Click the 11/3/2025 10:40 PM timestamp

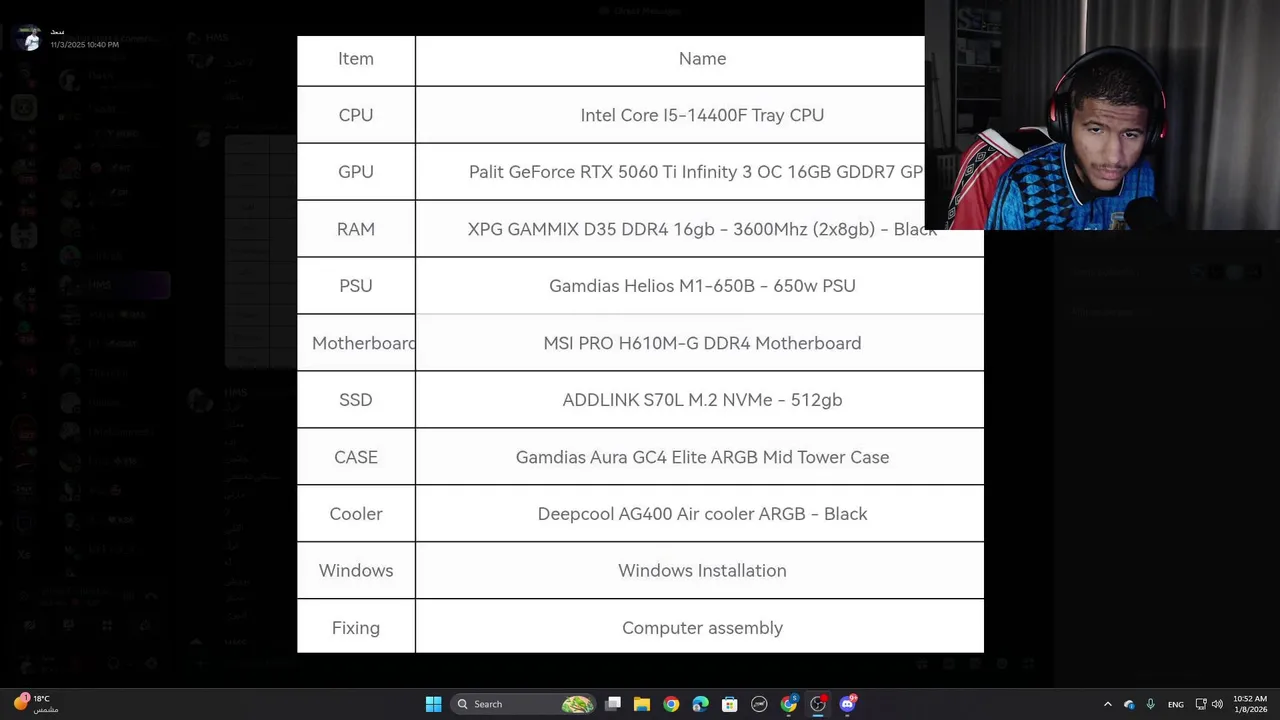(84, 45)
